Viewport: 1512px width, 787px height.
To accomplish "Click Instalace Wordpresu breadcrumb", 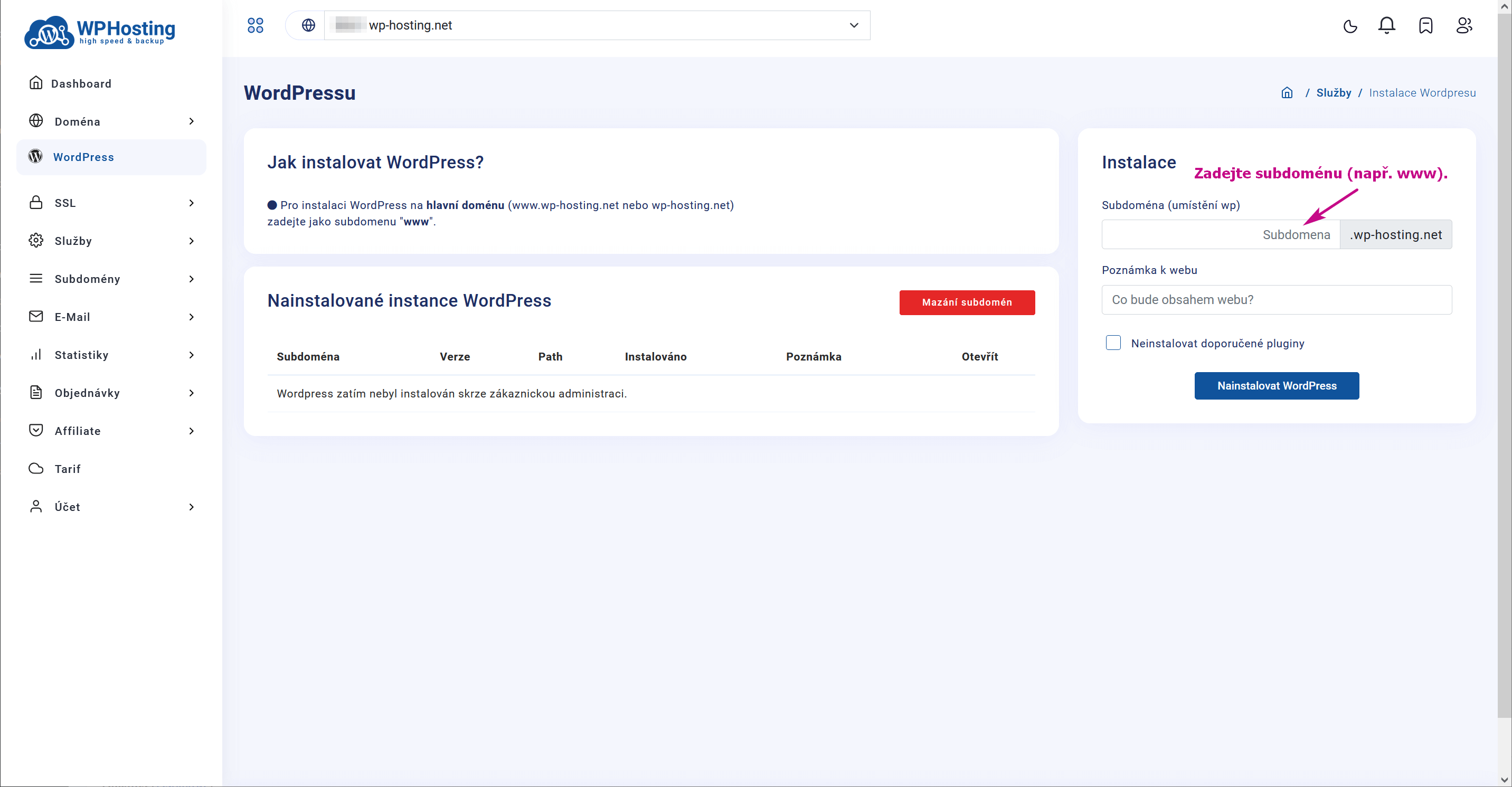I will coord(1422,93).
